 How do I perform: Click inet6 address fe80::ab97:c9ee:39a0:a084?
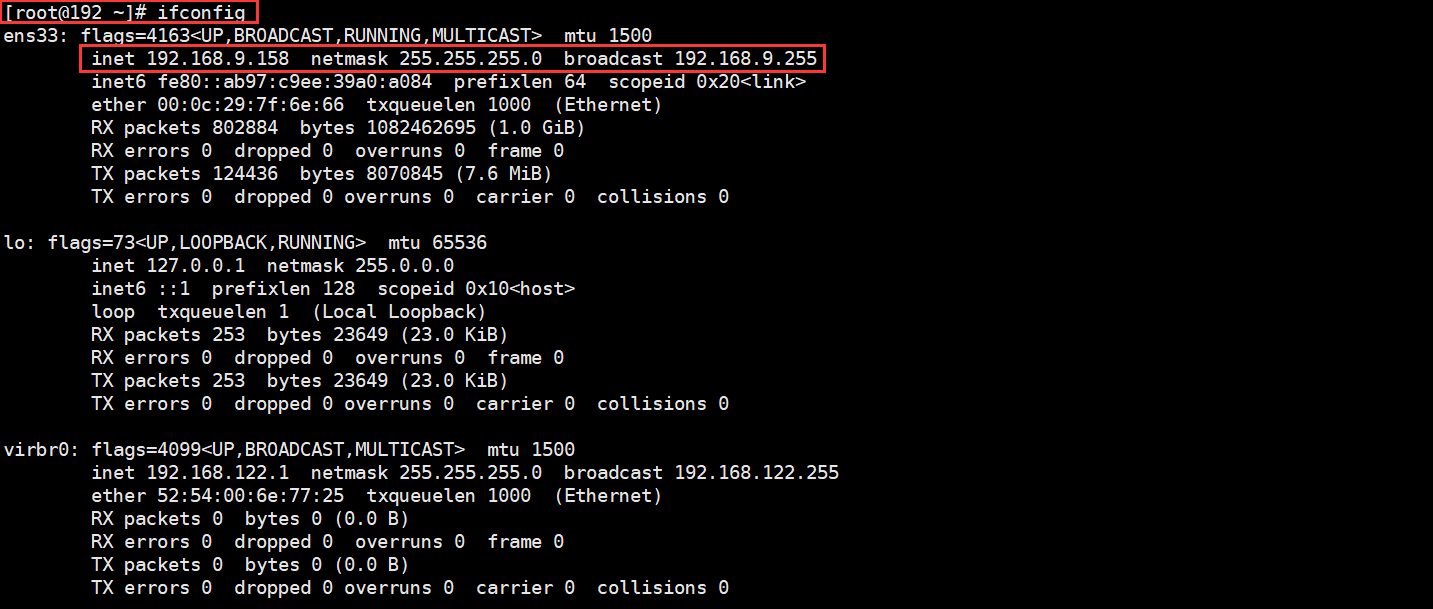point(294,82)
